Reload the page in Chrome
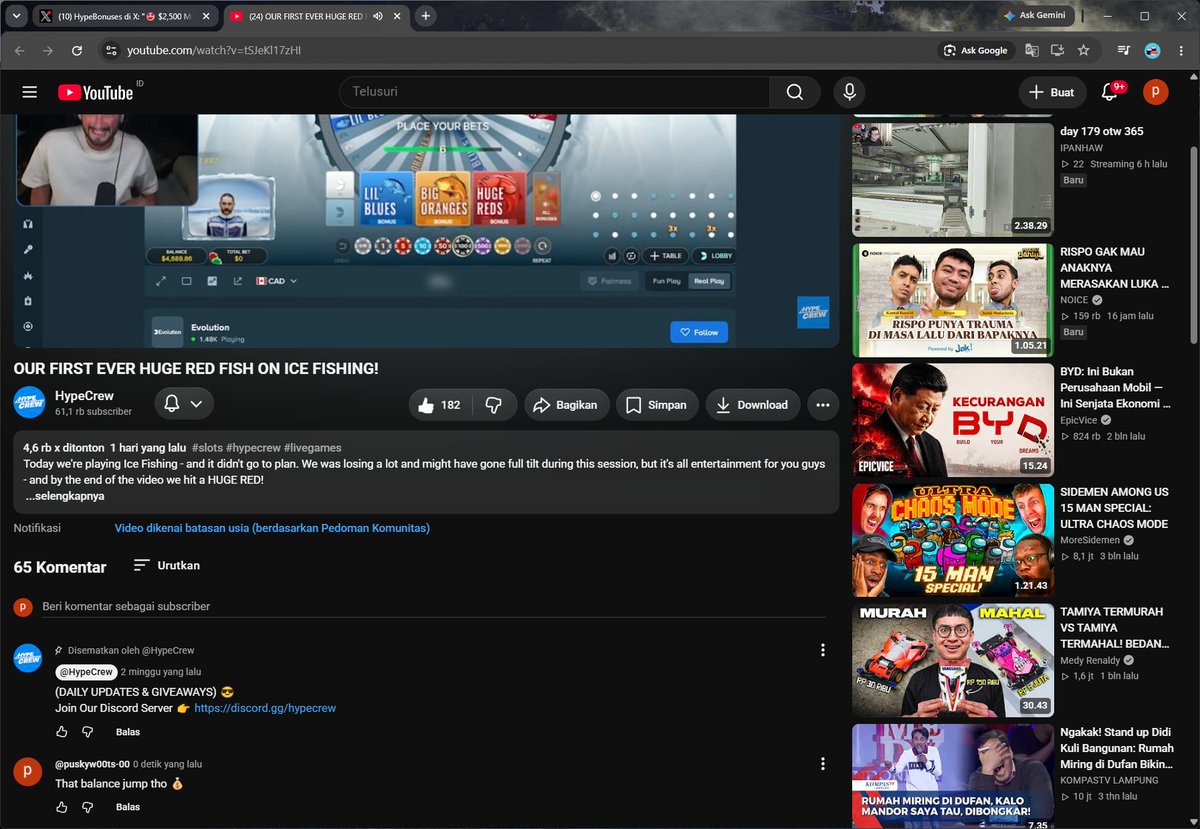 [77, 50]
